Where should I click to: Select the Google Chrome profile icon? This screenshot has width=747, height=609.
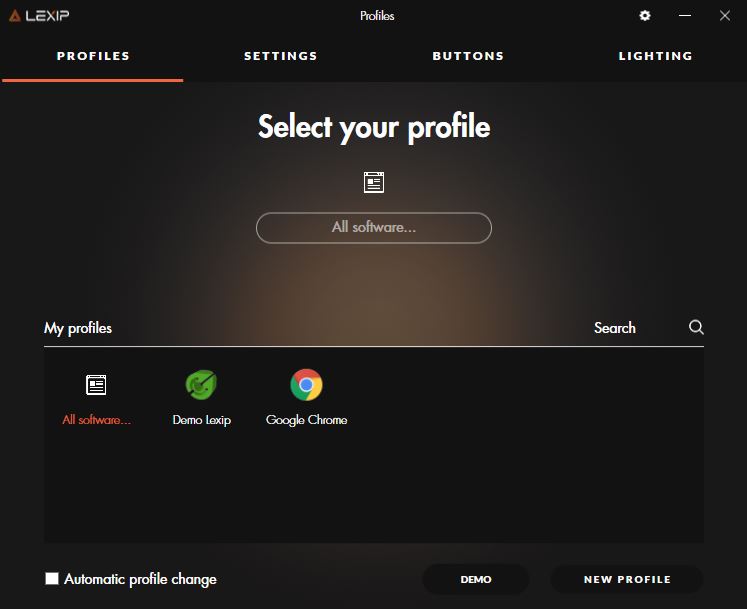point(306,385)
